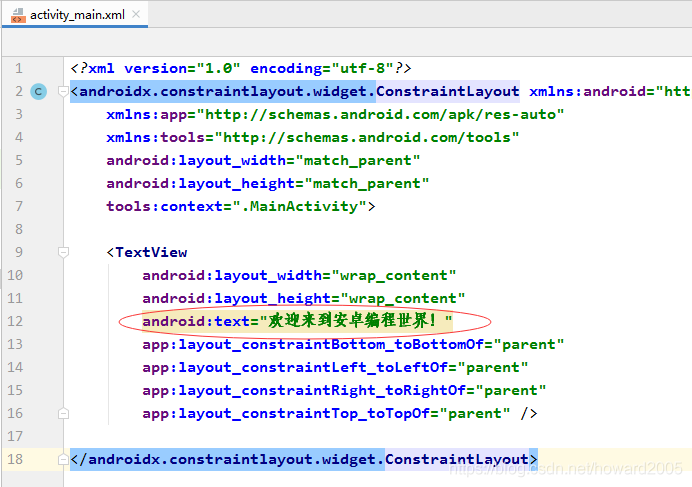Toggle the fold end marker on line 16

point(63,413)
